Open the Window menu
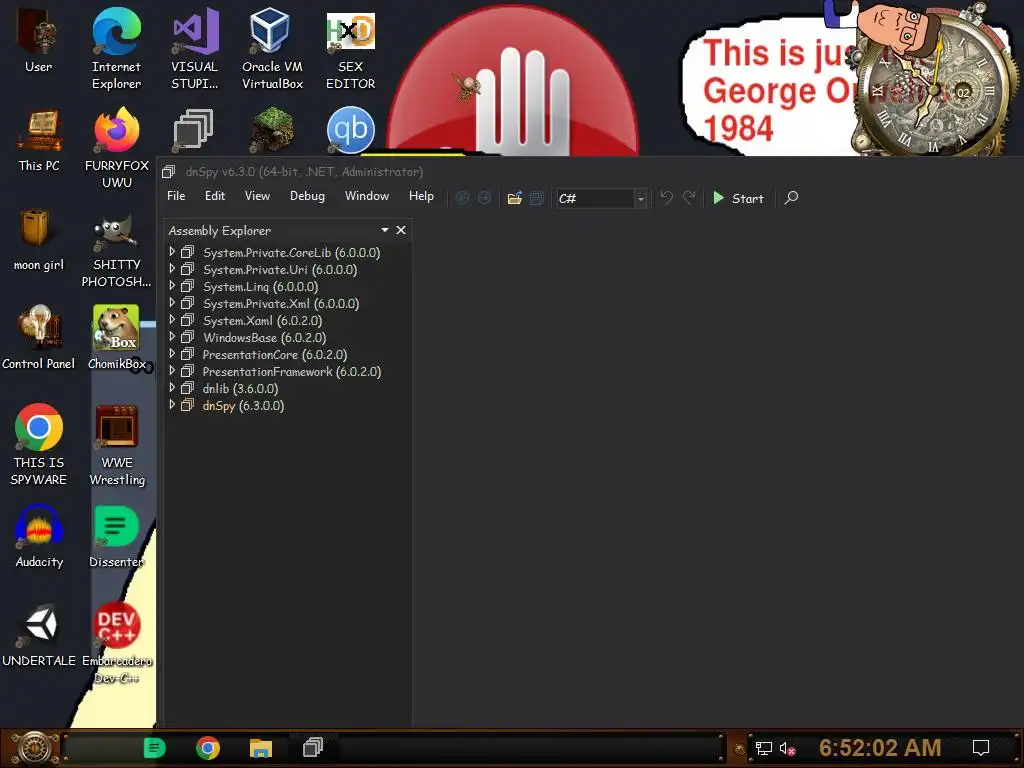This screenshot has width=1024, height=768. point(367,196)
